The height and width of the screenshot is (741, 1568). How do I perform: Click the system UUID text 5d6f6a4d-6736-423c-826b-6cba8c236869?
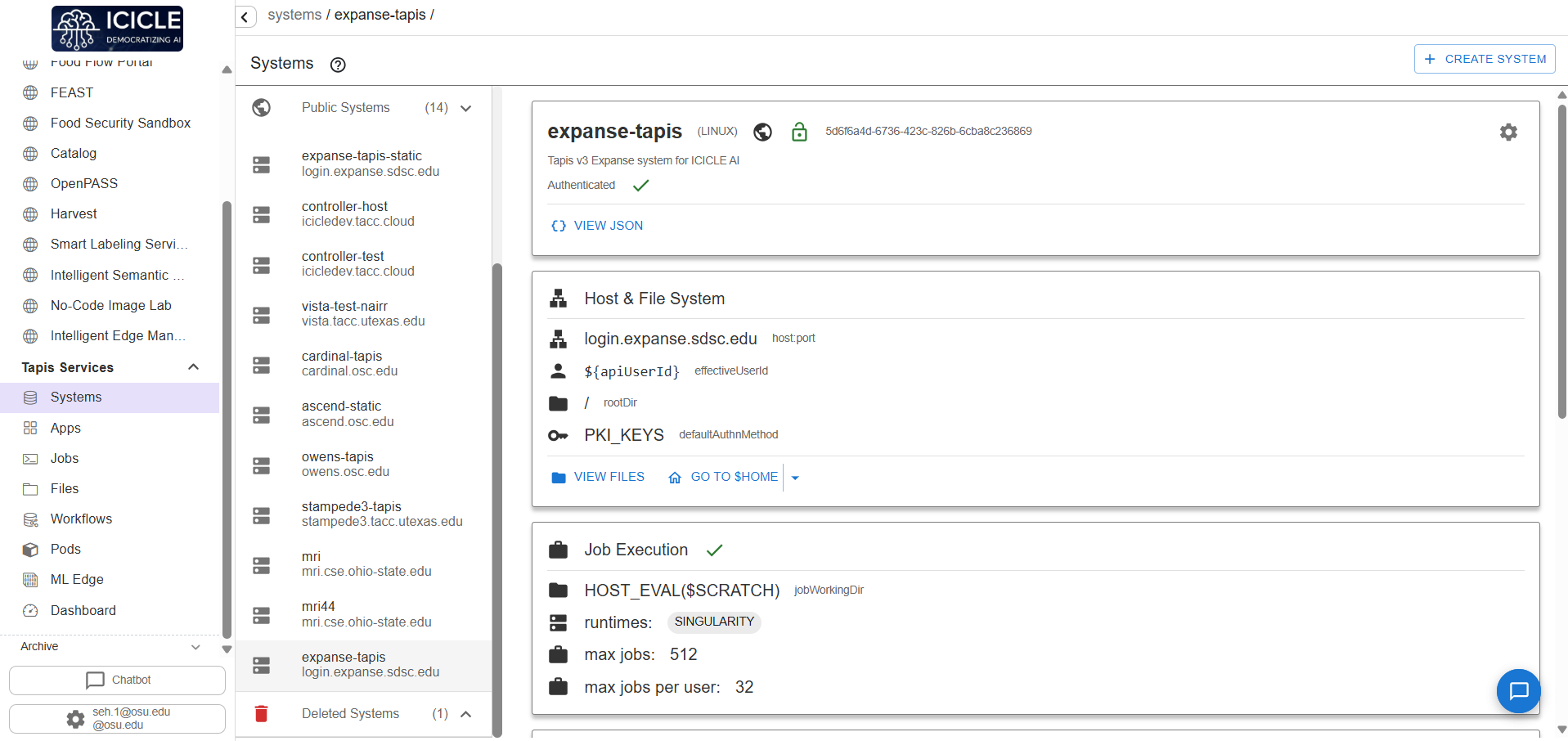pos(928,131)
